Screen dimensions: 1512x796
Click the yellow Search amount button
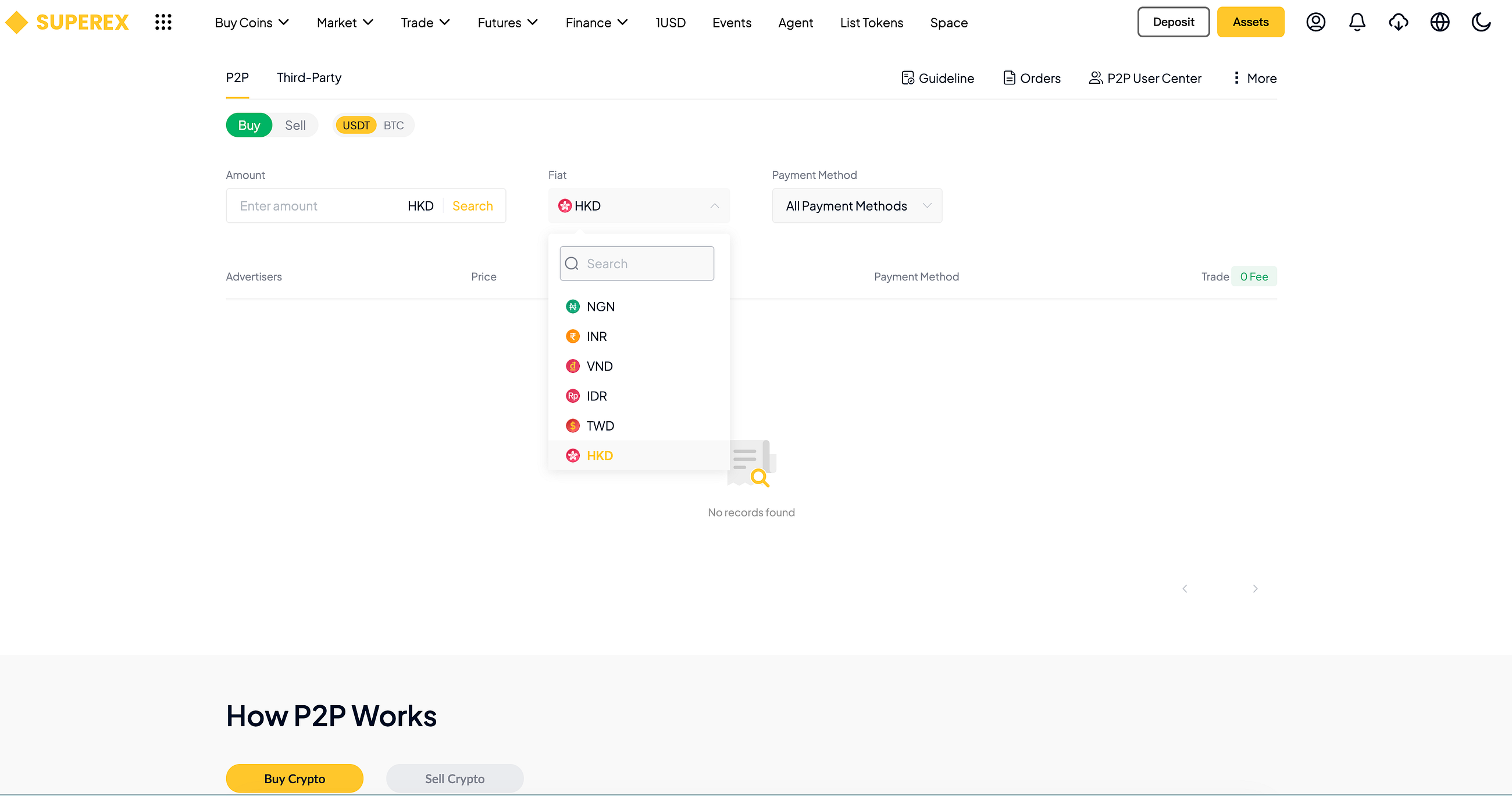click(472, 205)
